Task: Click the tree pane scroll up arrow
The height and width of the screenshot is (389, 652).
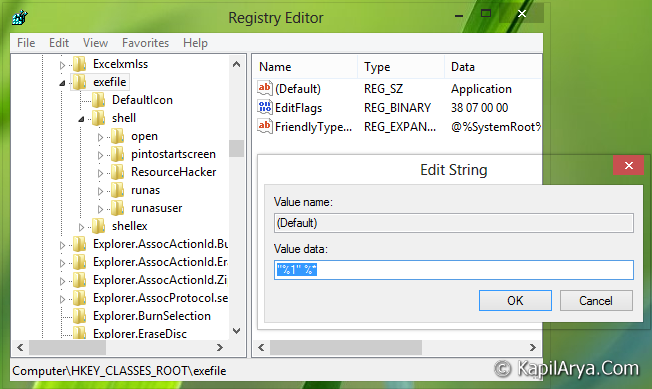Action: (237, 64)
